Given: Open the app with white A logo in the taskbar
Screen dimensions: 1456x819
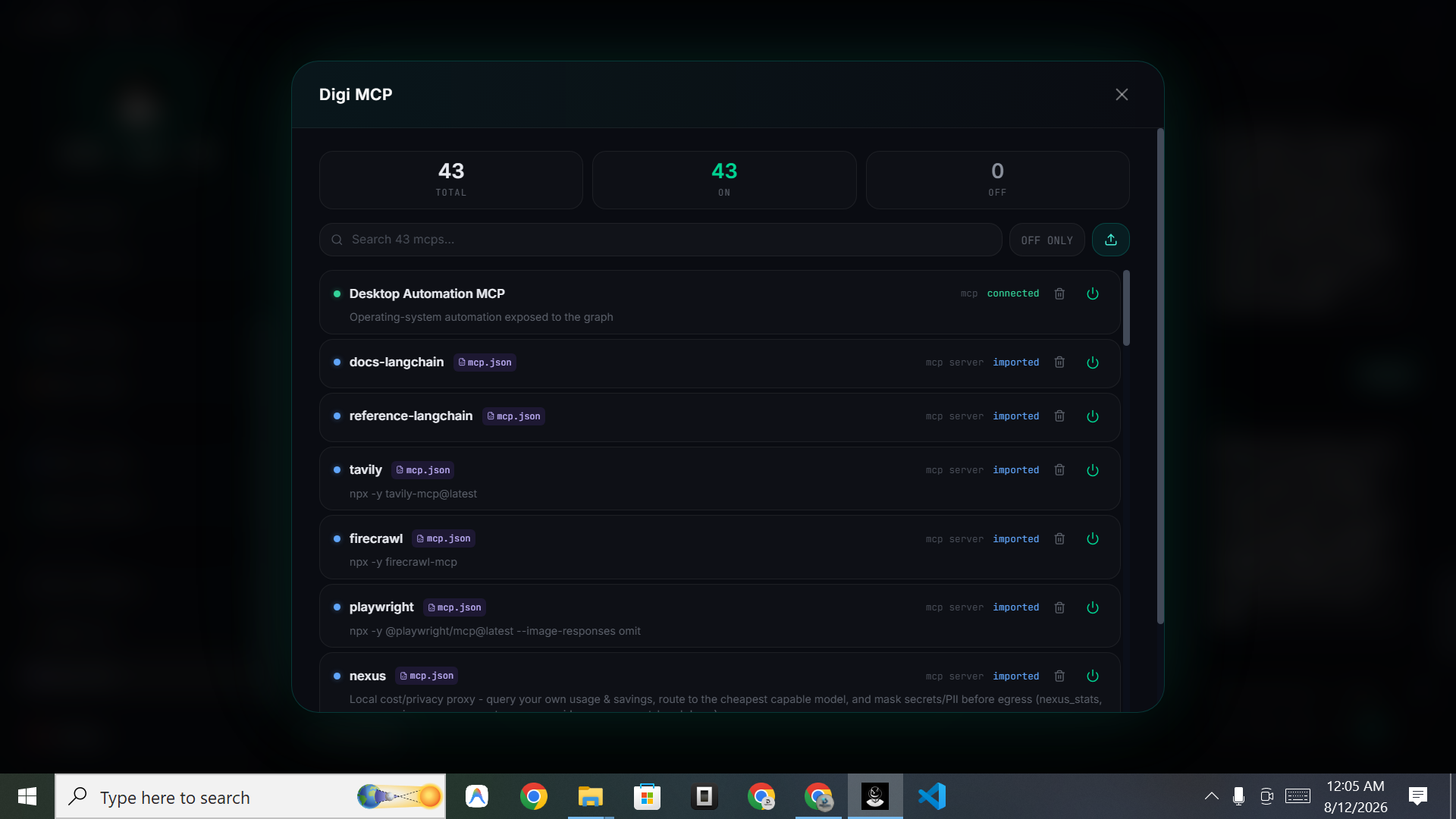Looking at the screenshot, I should pyautogui.click(x=477, y=796).
